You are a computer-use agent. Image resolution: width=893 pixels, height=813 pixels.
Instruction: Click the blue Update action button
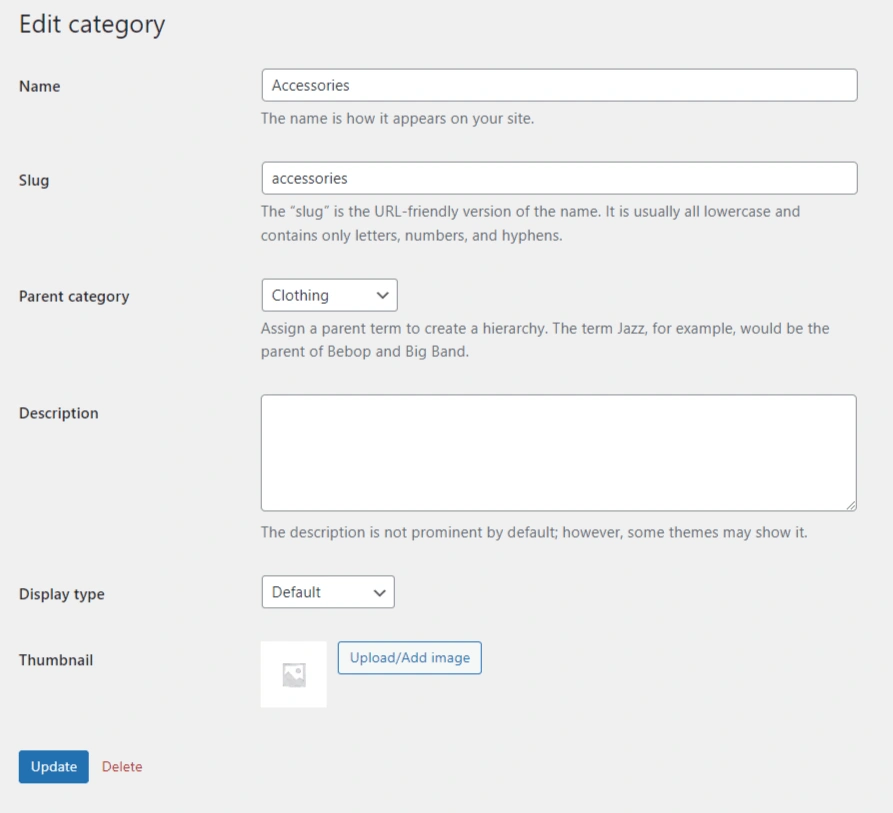(x=53, y=767)
